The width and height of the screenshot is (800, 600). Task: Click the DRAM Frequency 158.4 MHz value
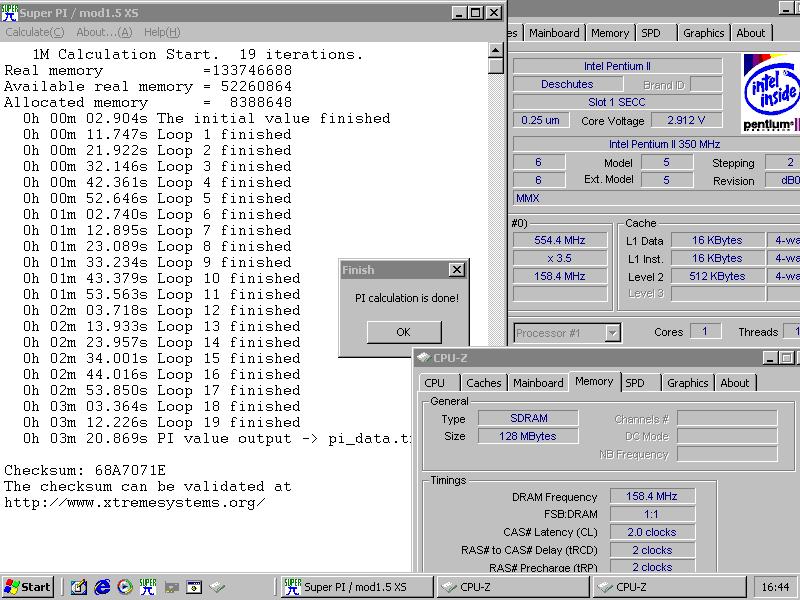pos(652,496)
